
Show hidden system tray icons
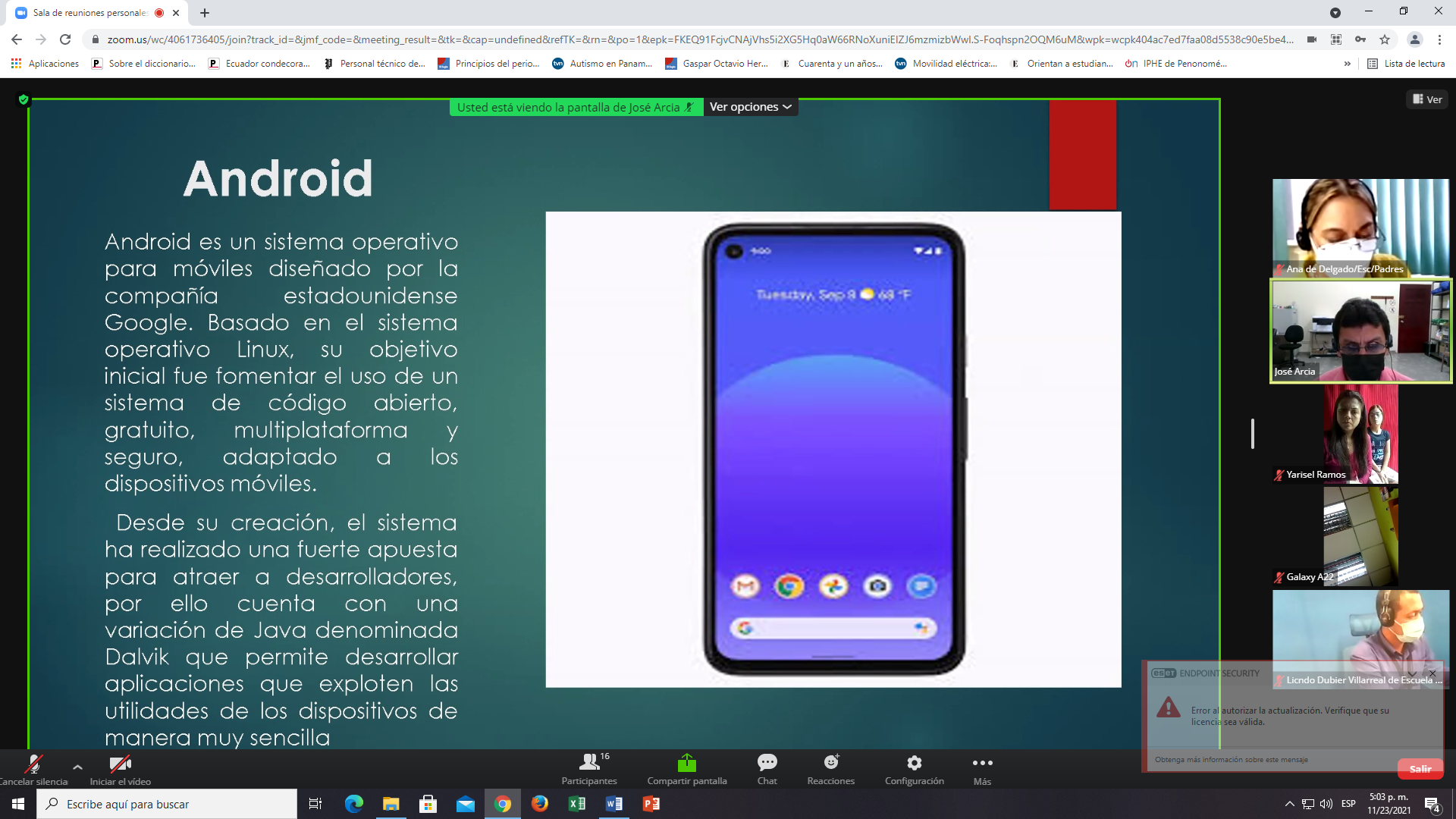[1289, 804]
